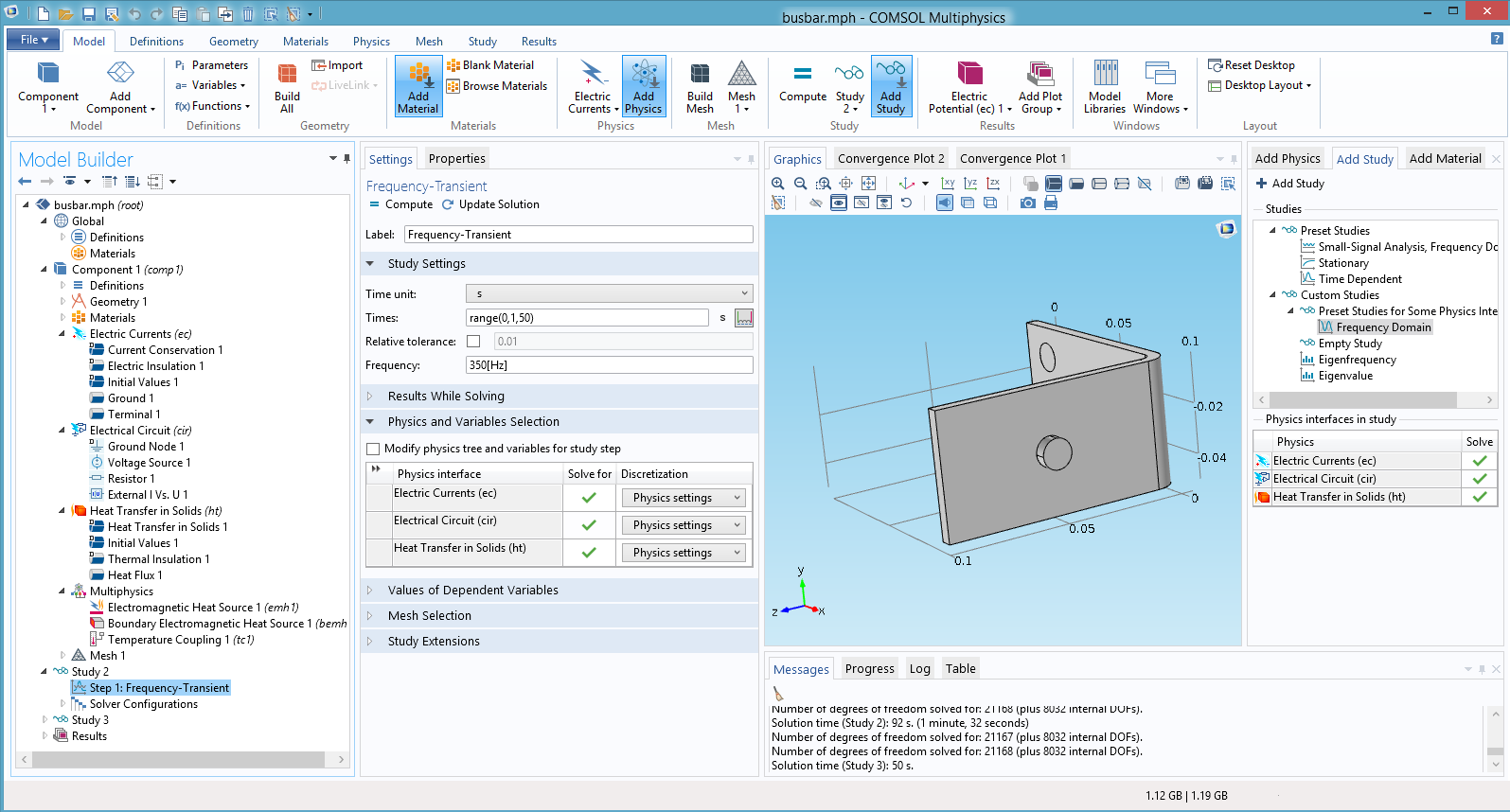This screenshot has height=812, width=1510.
Task: Enable the Relative tolerance checkbox
Action: 473,342
